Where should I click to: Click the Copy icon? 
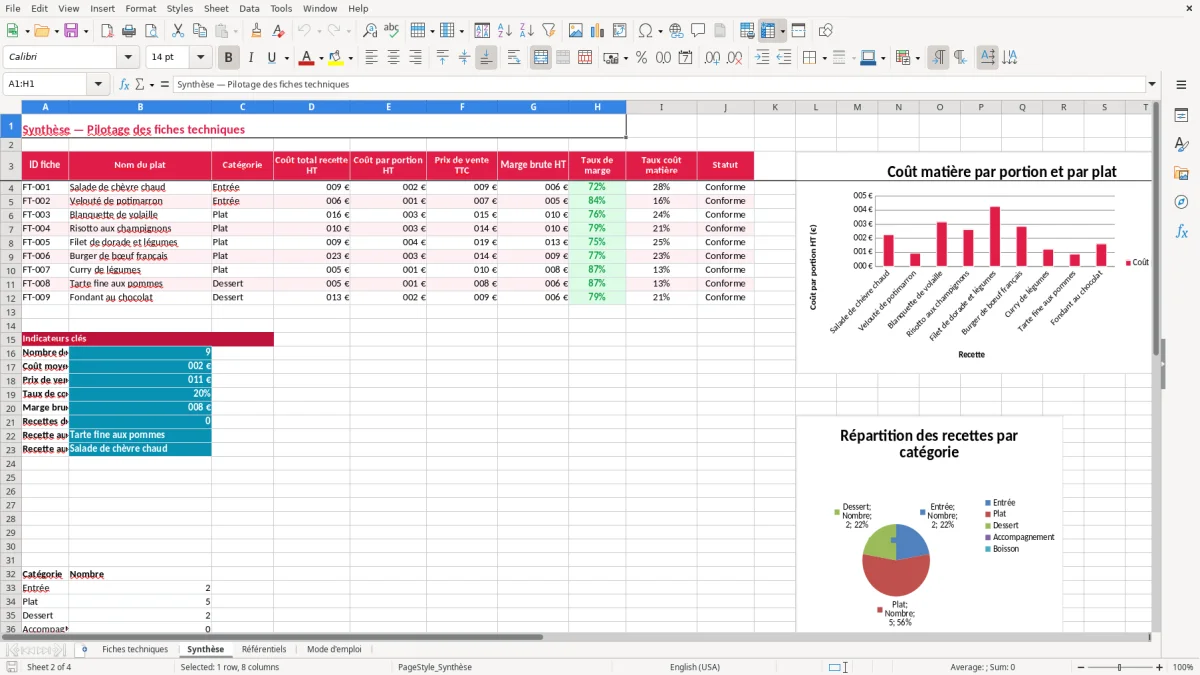tap(199, 31)
